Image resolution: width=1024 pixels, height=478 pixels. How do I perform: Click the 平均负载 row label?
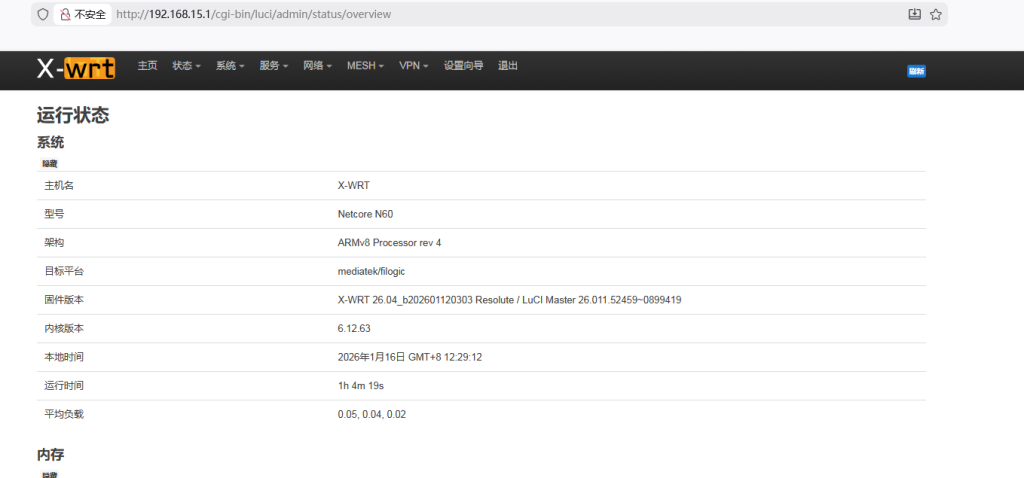click(64, 414)
